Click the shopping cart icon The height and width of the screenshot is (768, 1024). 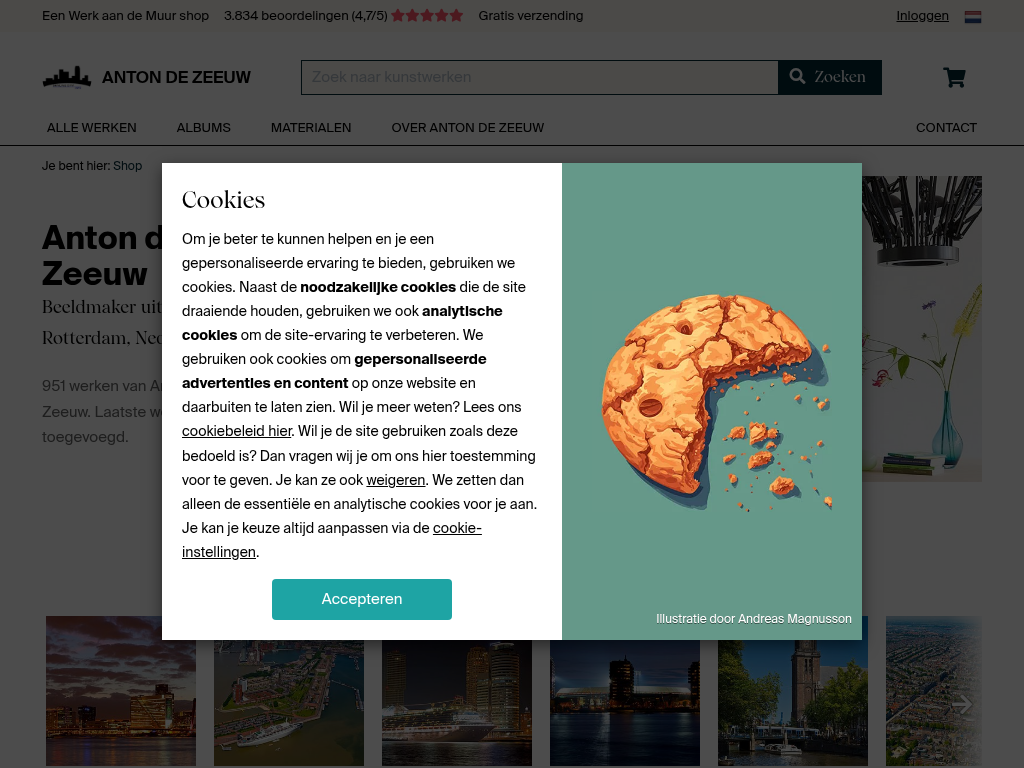[x=954, y=77]
